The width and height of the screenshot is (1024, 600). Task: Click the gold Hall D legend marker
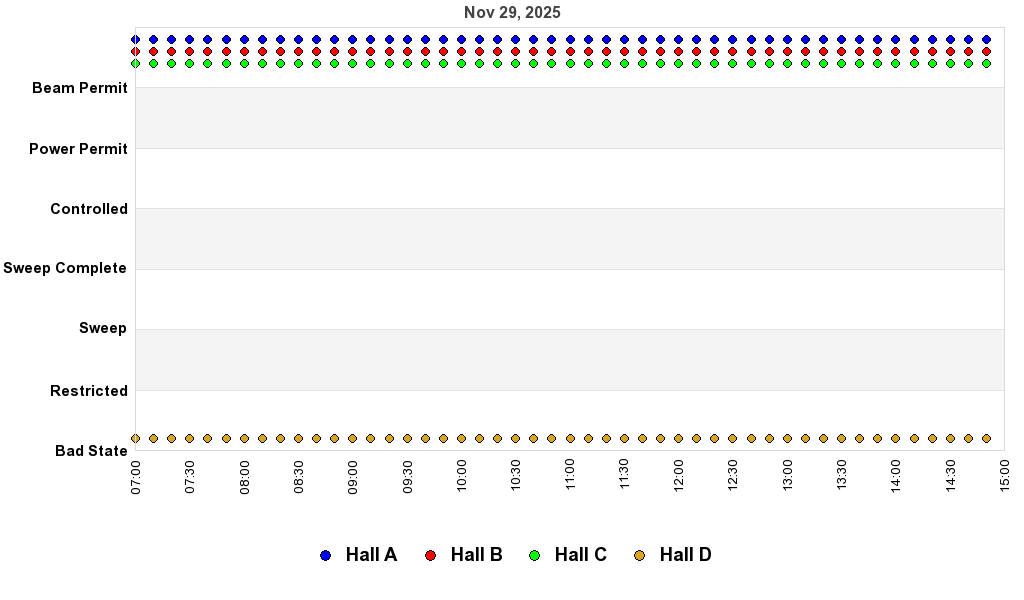[x=639, y=555]
